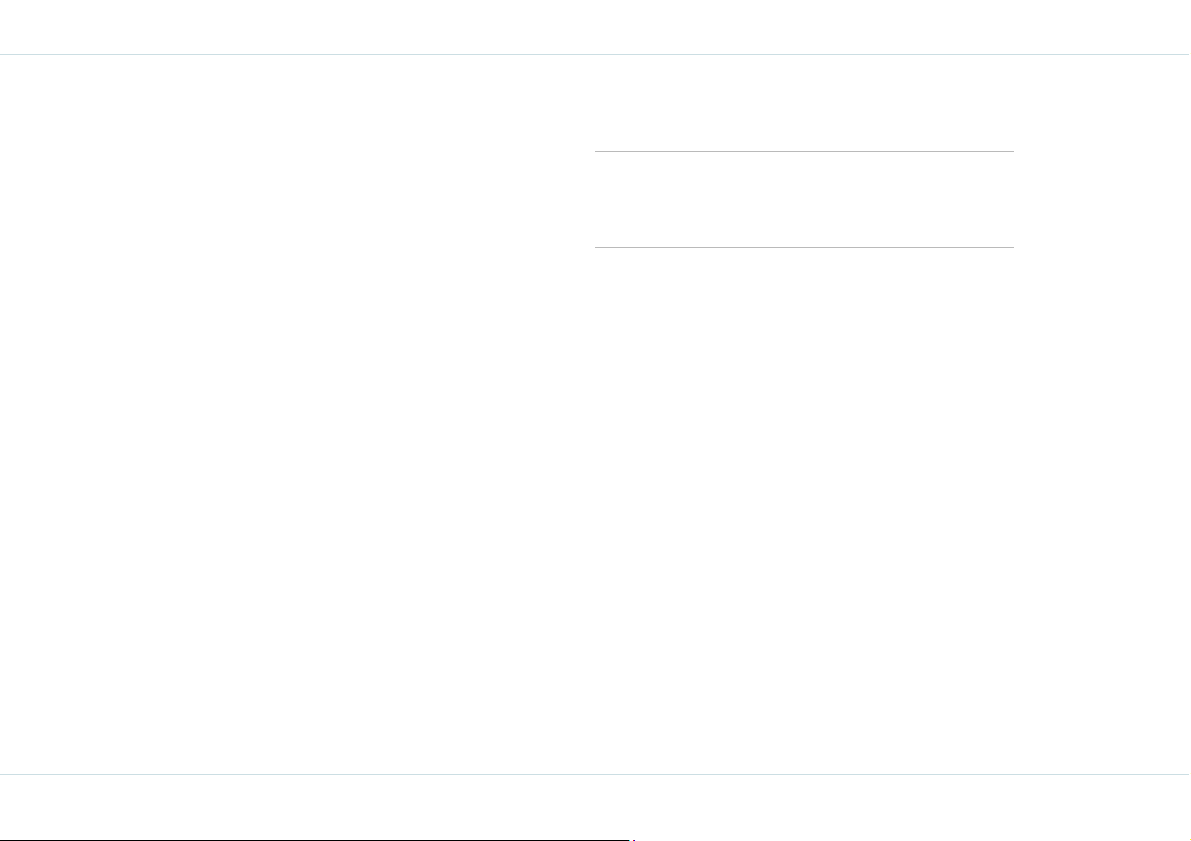
Task: Click the lower gray horizontal divider line
Action: tap(804, 247)
